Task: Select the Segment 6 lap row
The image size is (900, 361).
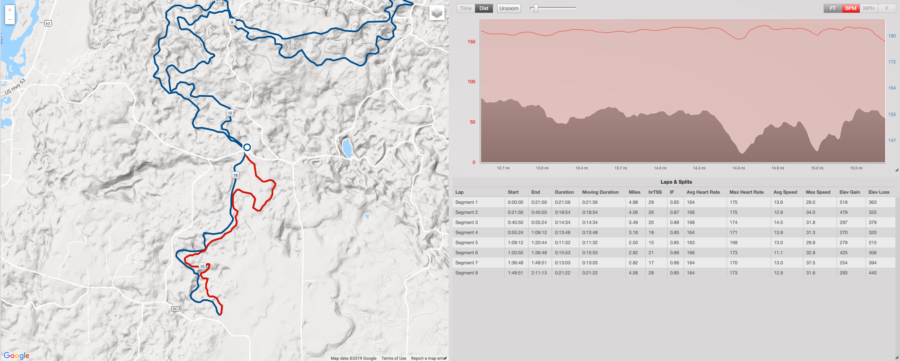Action: coord(674,252)
